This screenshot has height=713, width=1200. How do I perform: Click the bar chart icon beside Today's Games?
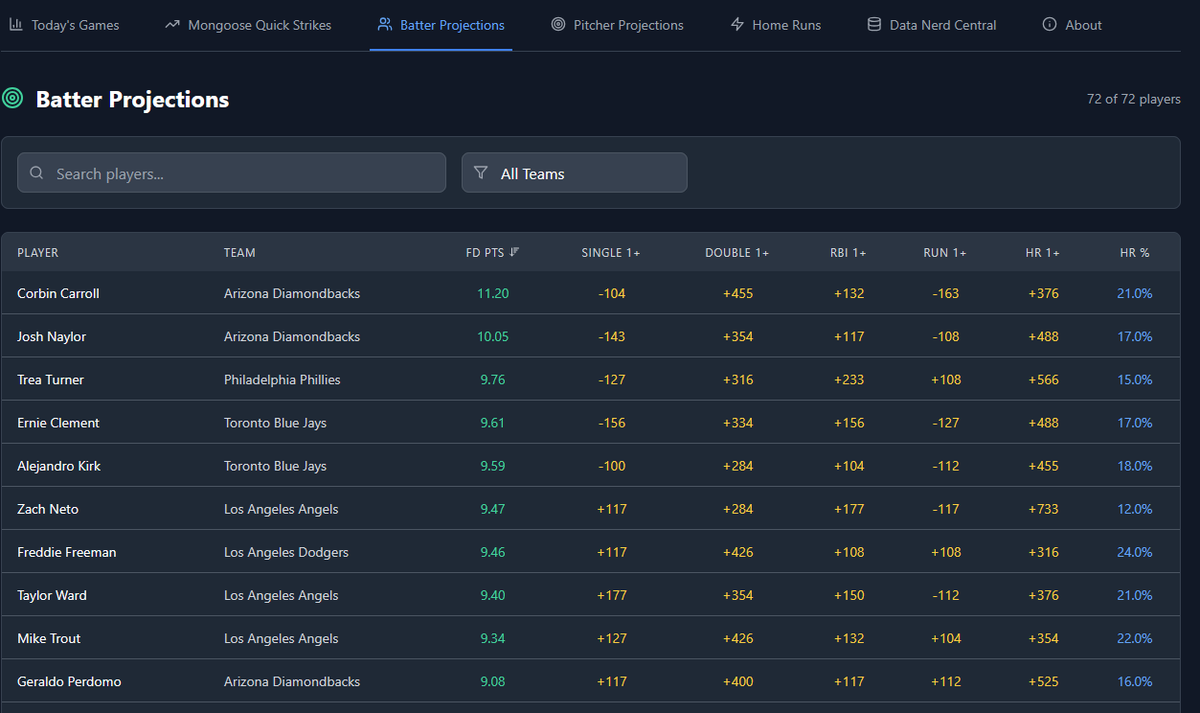[16, 24]
